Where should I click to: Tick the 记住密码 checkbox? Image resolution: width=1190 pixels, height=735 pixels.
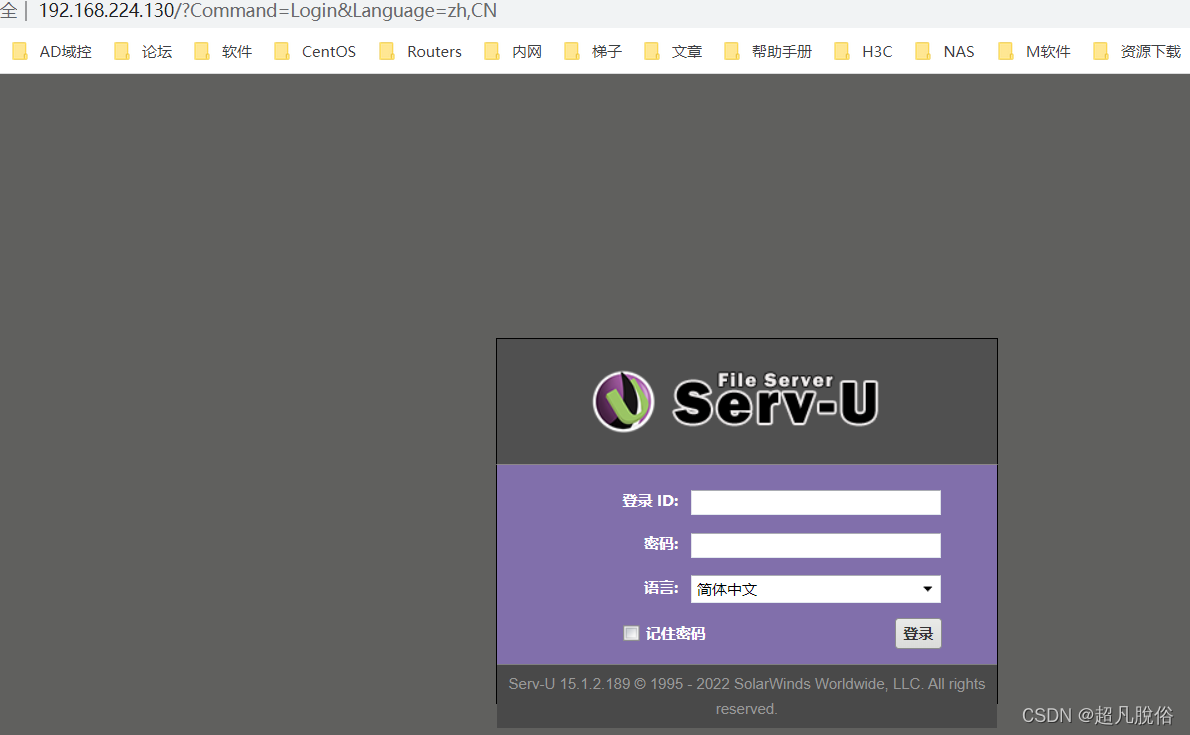click(x=631, y=633)
